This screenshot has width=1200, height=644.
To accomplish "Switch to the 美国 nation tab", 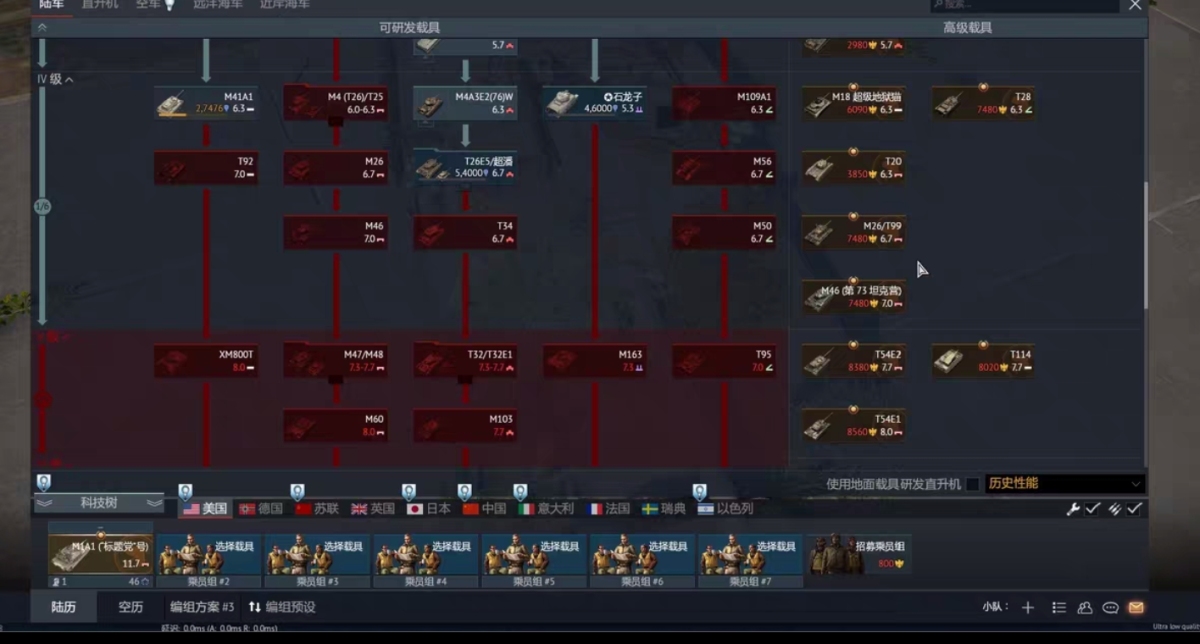I will 205,509.
